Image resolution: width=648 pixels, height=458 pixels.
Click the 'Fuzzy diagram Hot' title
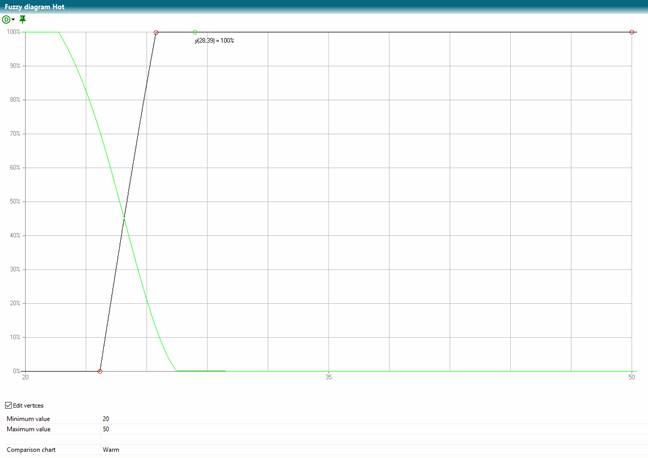coord(34,7)
